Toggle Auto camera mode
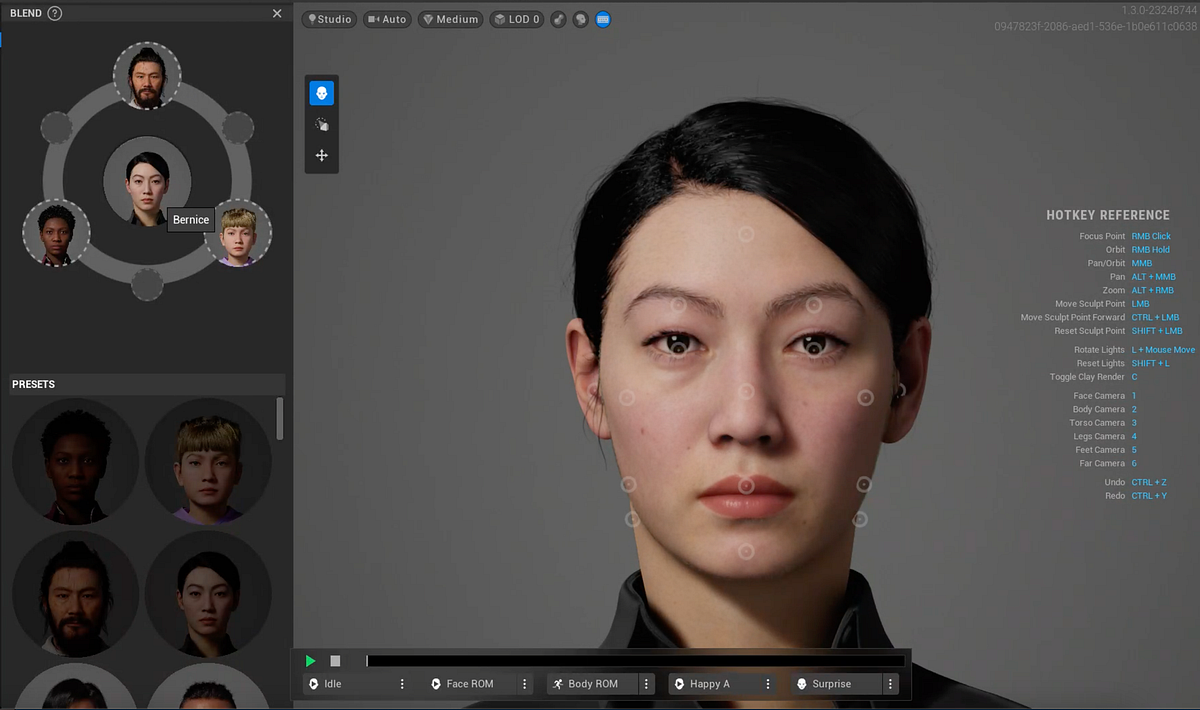Viewport: 1200px width, 710px height. 387,19
